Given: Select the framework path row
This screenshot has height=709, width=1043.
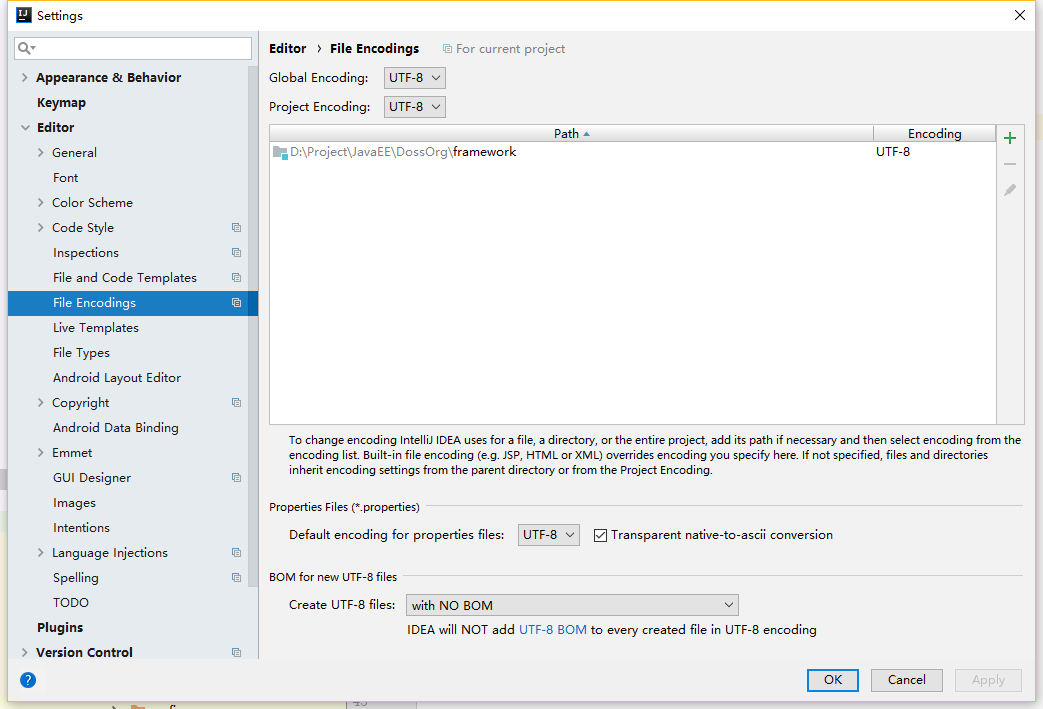Looking at the screenshot, I should pyautogui.click(x=633, y=152).
